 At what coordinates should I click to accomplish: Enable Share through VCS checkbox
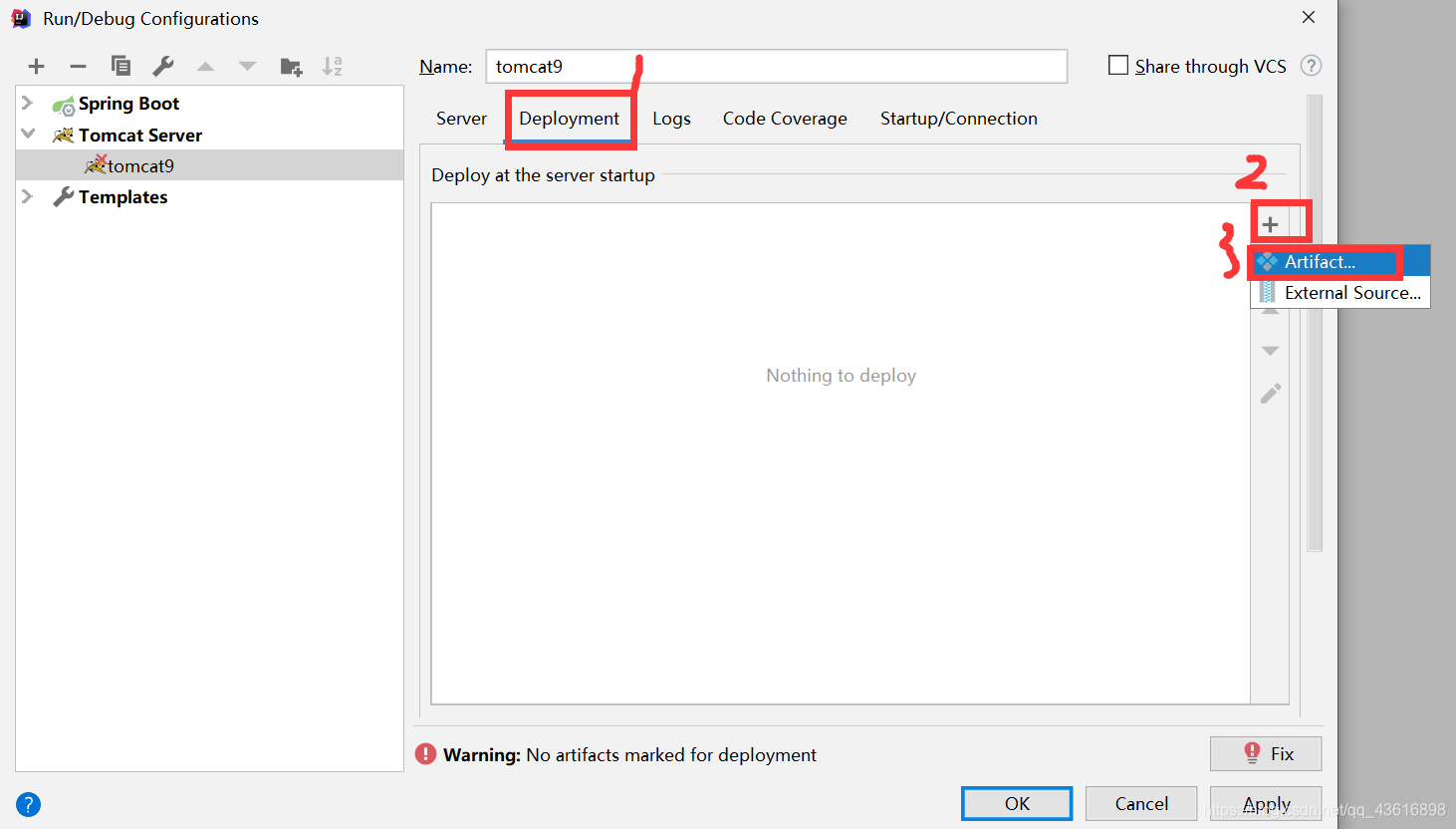click(x=1118, y=65)
